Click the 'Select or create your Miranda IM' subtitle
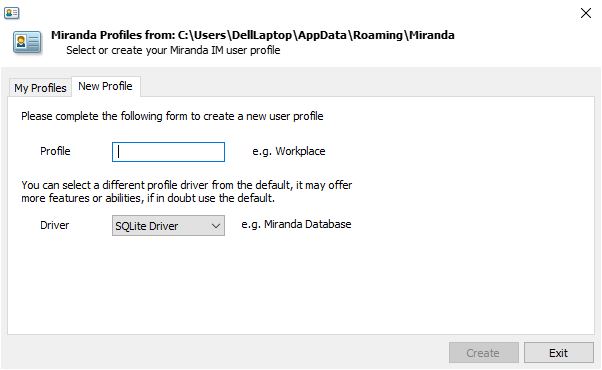The image size is (602, 370). 173,50
